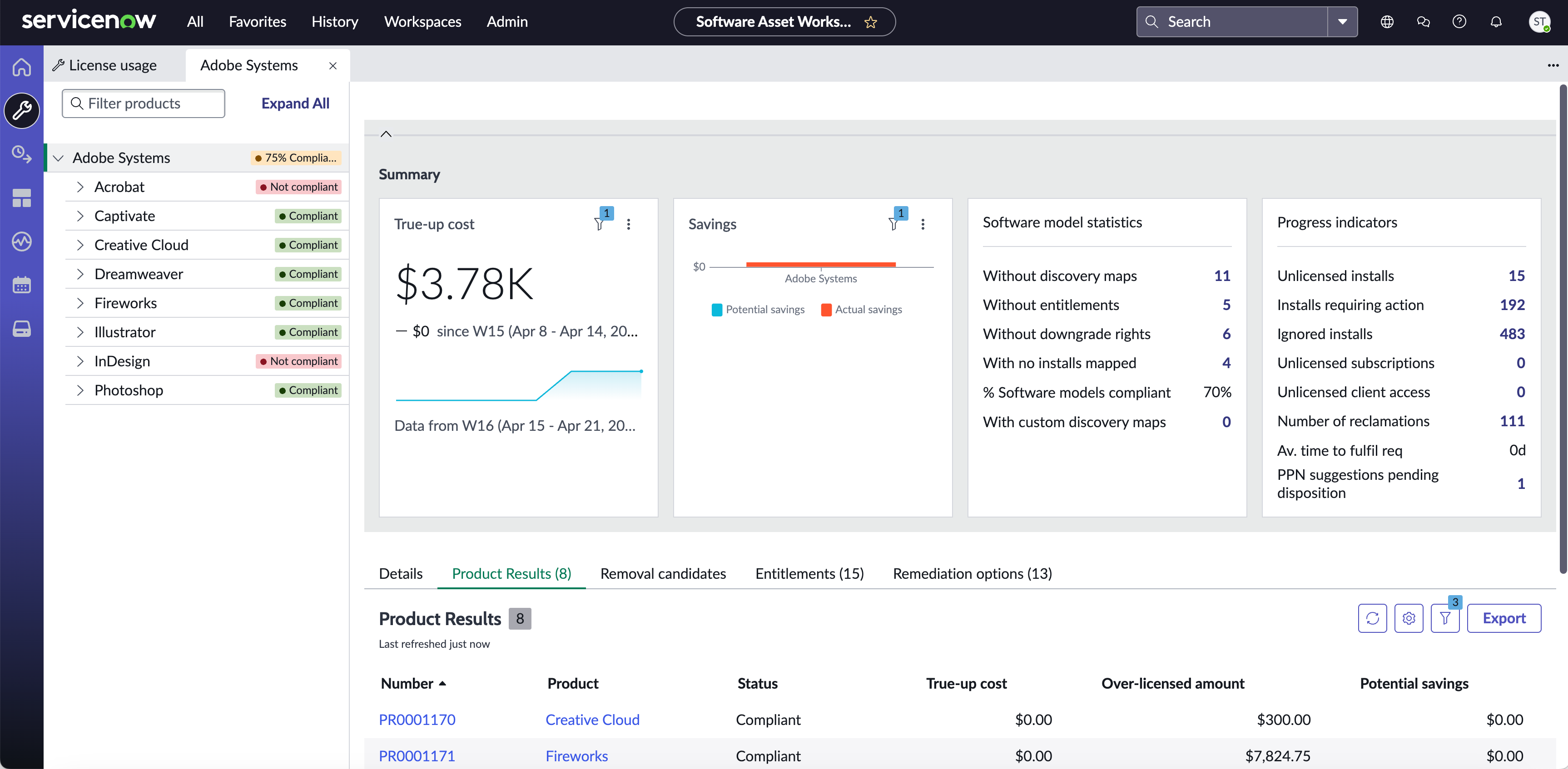Viewport: 1568px width, 769px height.
Task: Focus the Filter products input
Action: (144, 104)
